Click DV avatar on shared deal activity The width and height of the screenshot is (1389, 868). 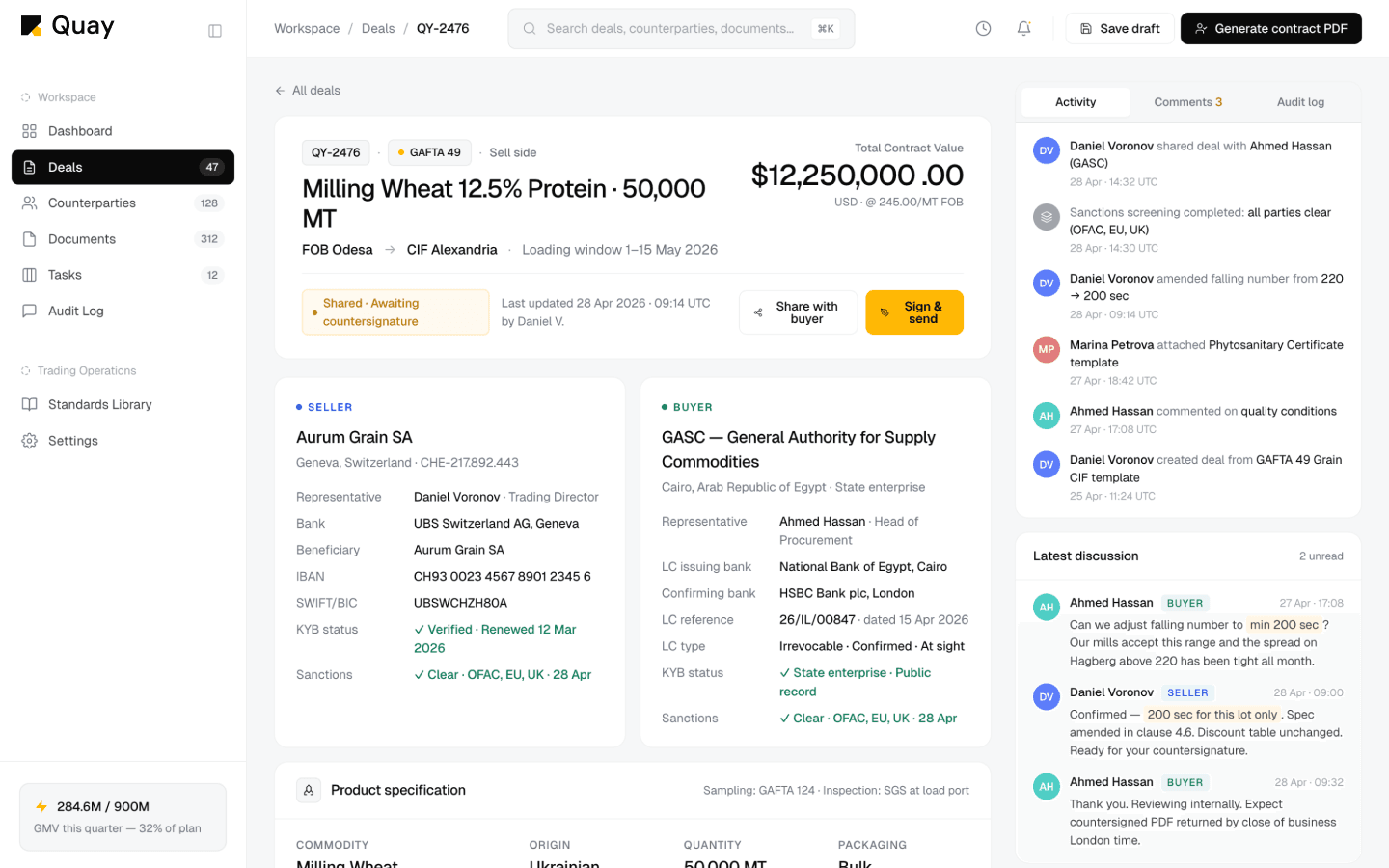[x=1047, y=150]
